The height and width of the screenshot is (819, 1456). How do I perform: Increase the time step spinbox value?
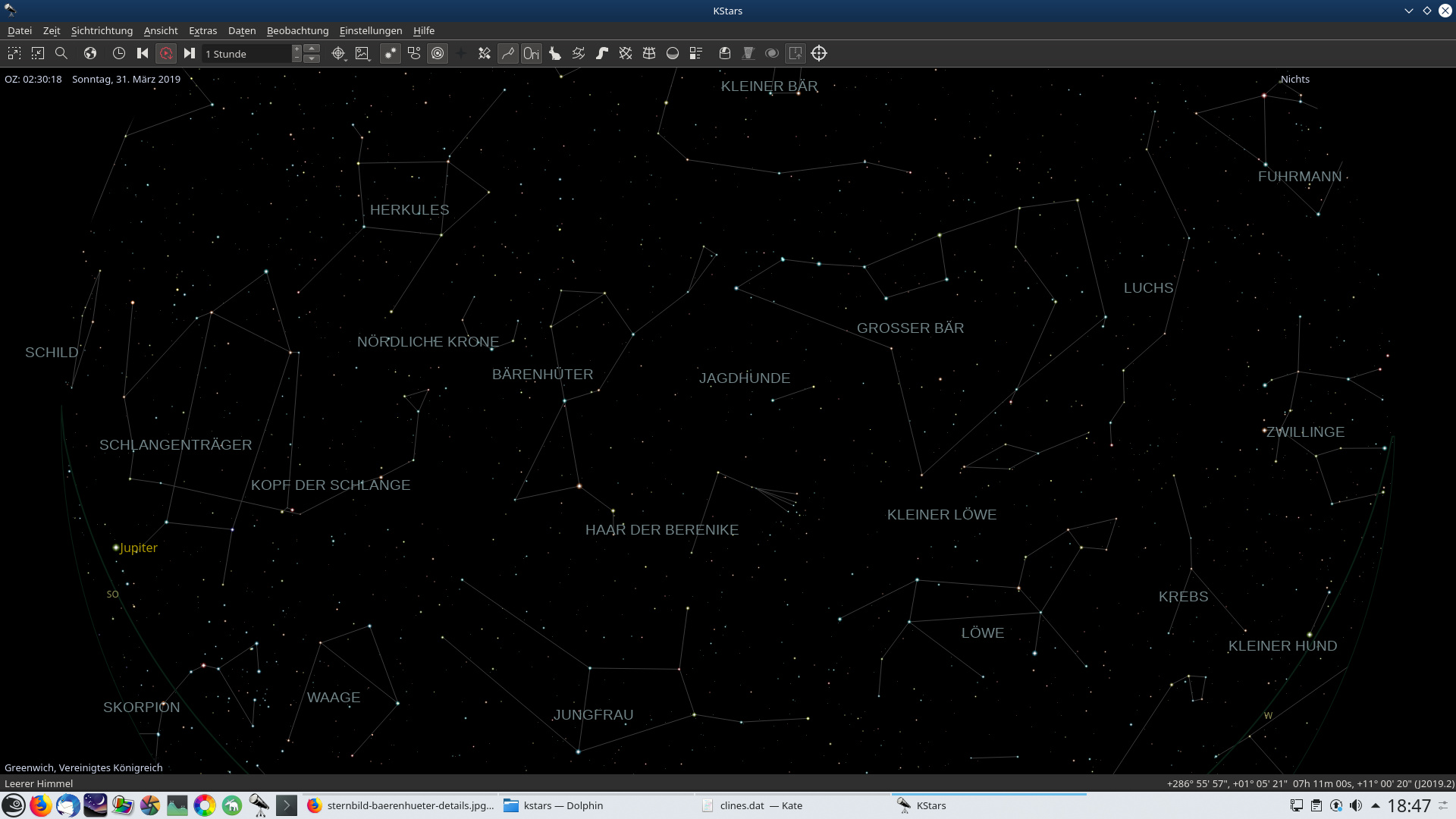pyautogui.click(x=297, y=49)
